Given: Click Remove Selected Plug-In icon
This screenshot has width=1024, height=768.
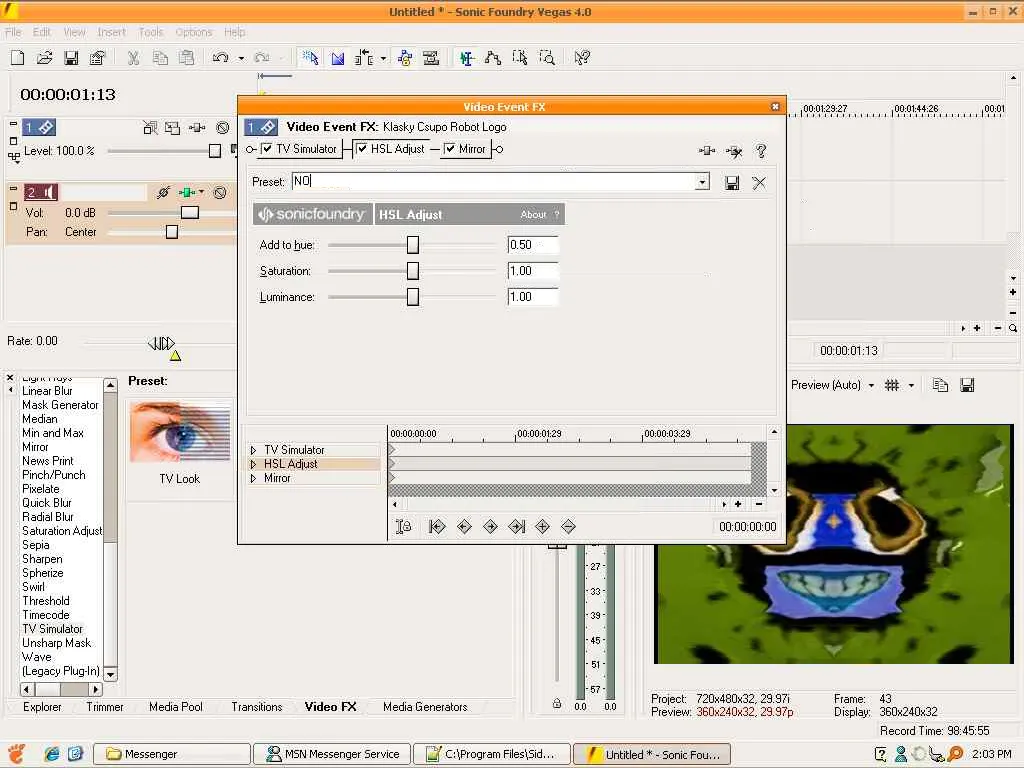Looking at the screenshot, I should 734,152.
